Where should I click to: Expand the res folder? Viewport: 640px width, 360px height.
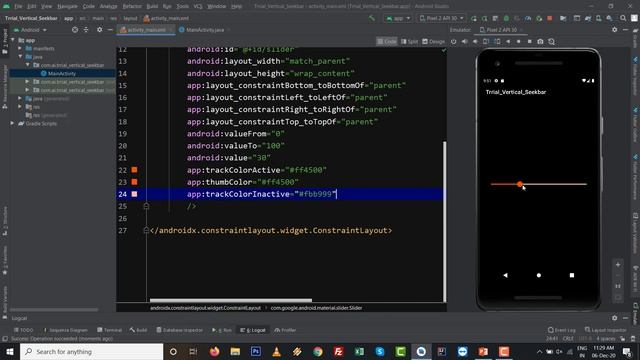point(20,107)
